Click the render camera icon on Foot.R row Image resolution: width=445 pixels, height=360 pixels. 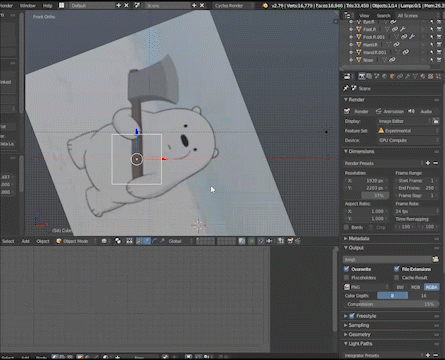coord(439,29)
